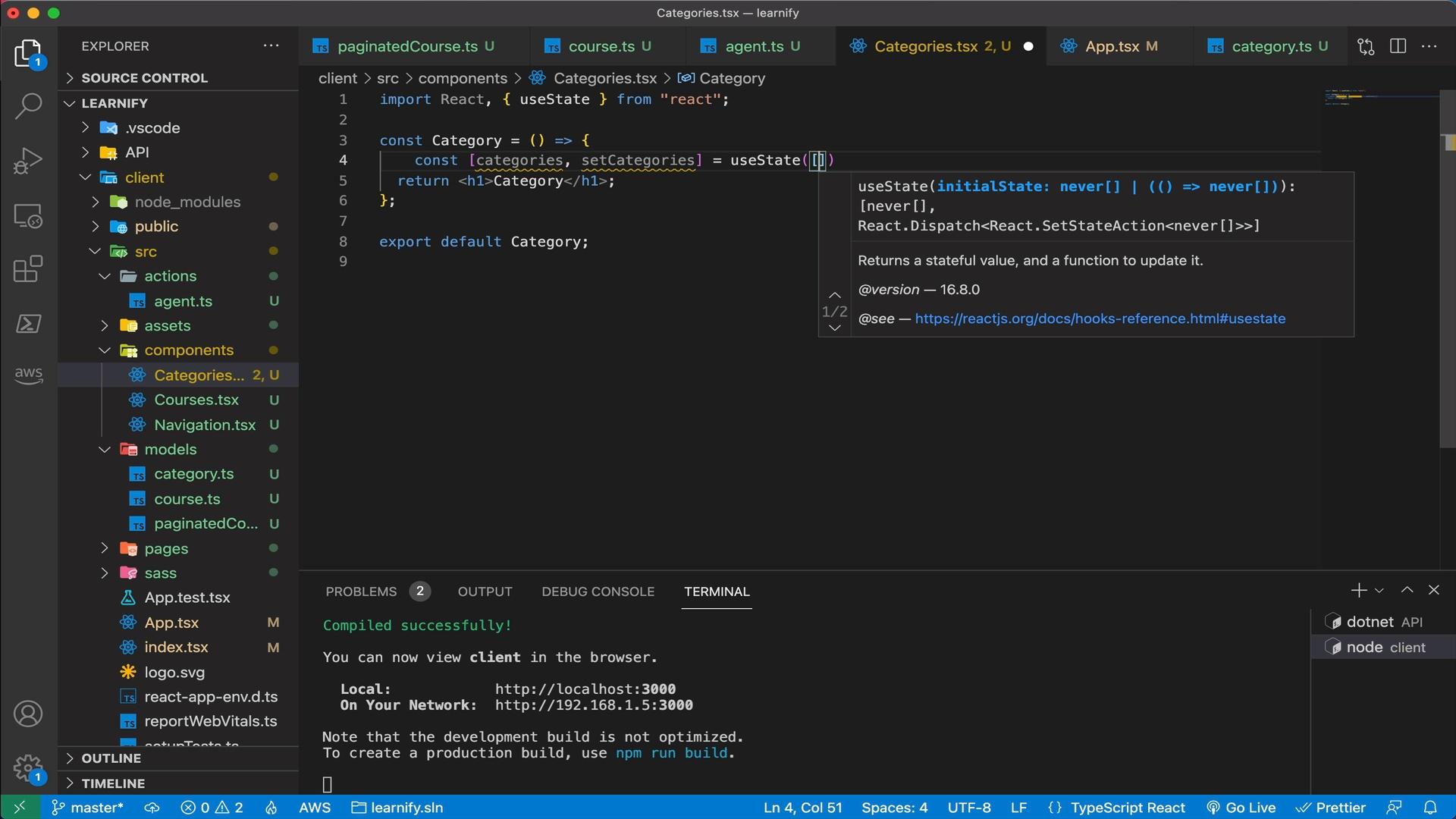Screen dimensions: 1456x819
Task: Open the useState documentation link
Action: tap(1099, 318)
